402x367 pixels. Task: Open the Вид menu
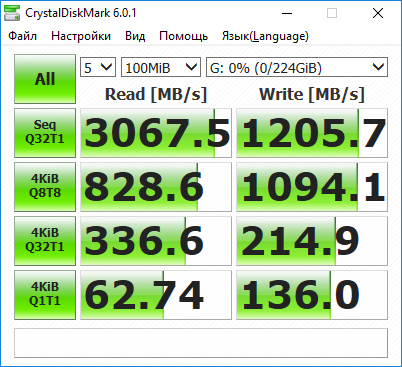coord(135,36)
